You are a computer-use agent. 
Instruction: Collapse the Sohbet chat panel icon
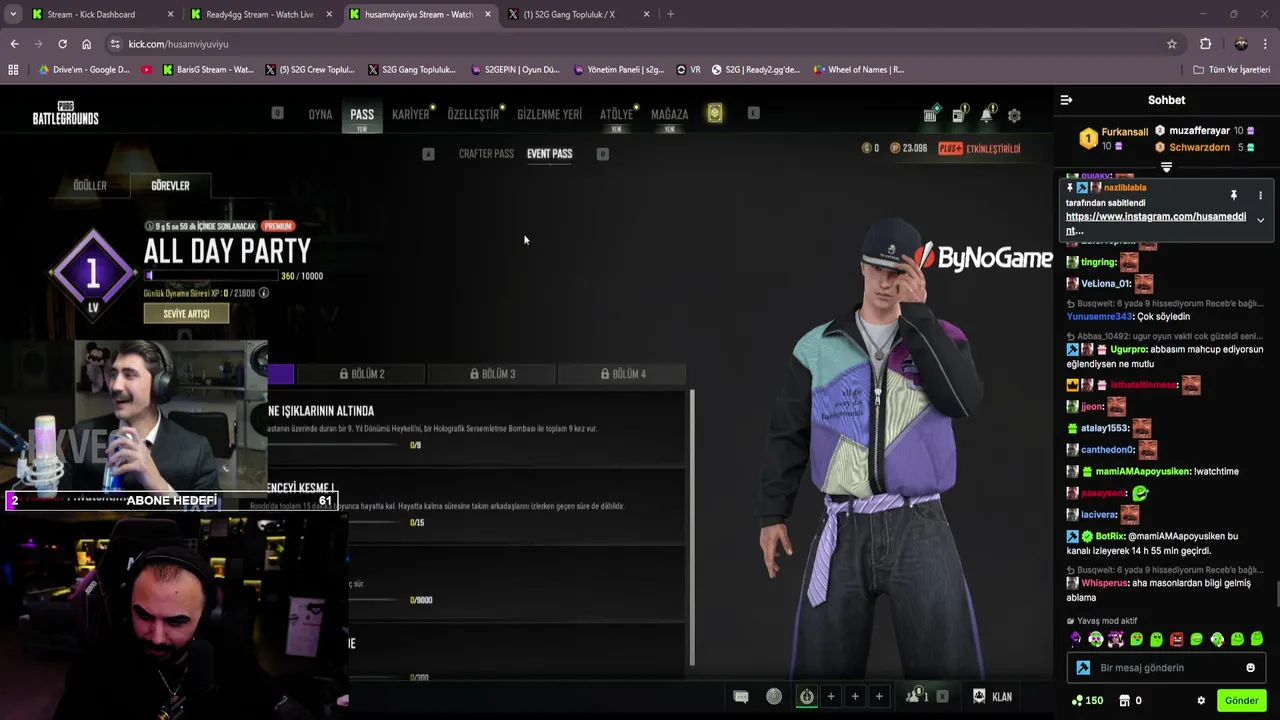tap(1066, 100)
